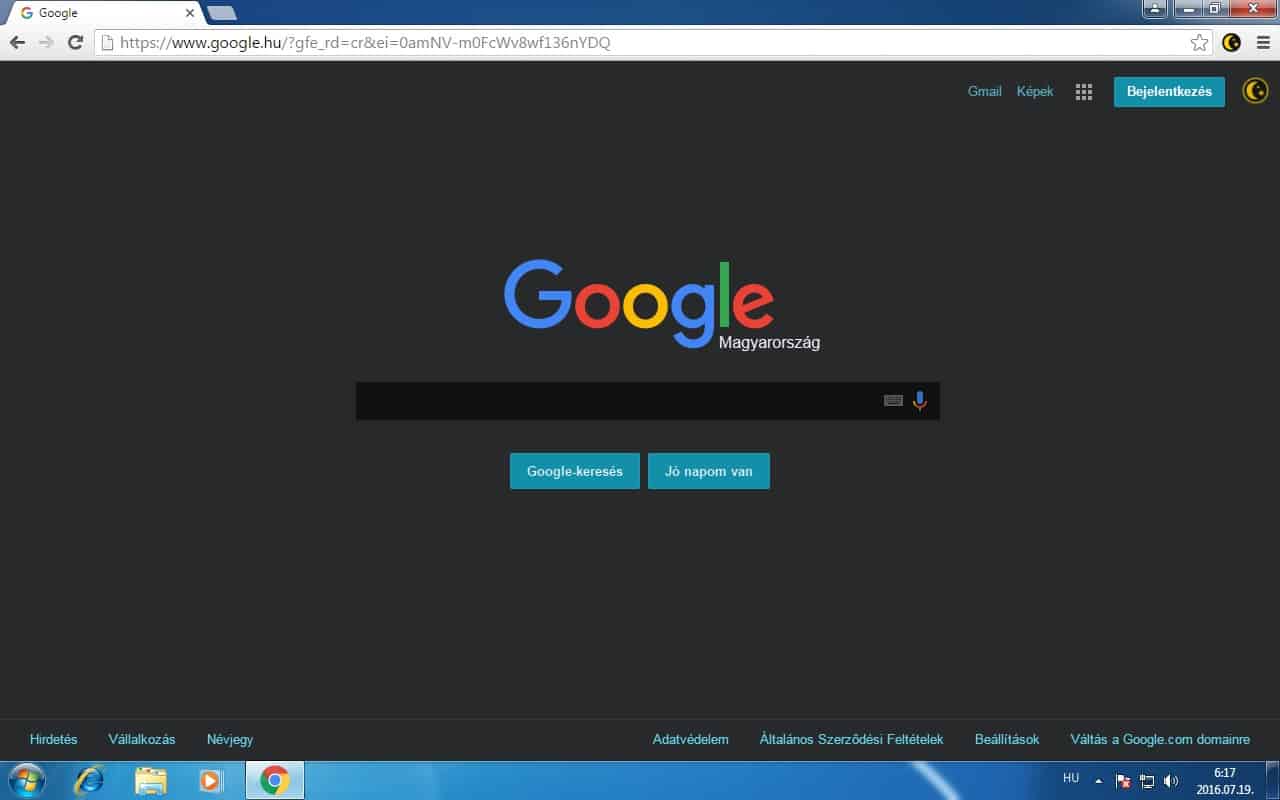Open the Névjegy footer link
Screen dimensions: 1280x800
point(230,740)
